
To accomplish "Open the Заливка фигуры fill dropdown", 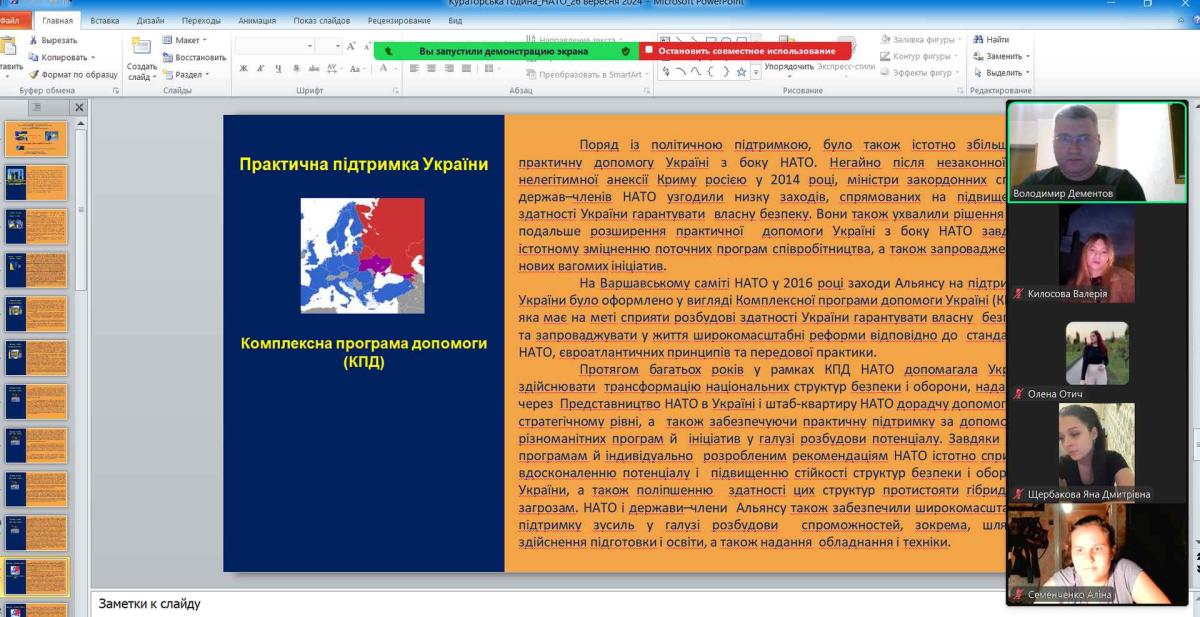I will tap(923, 40).
